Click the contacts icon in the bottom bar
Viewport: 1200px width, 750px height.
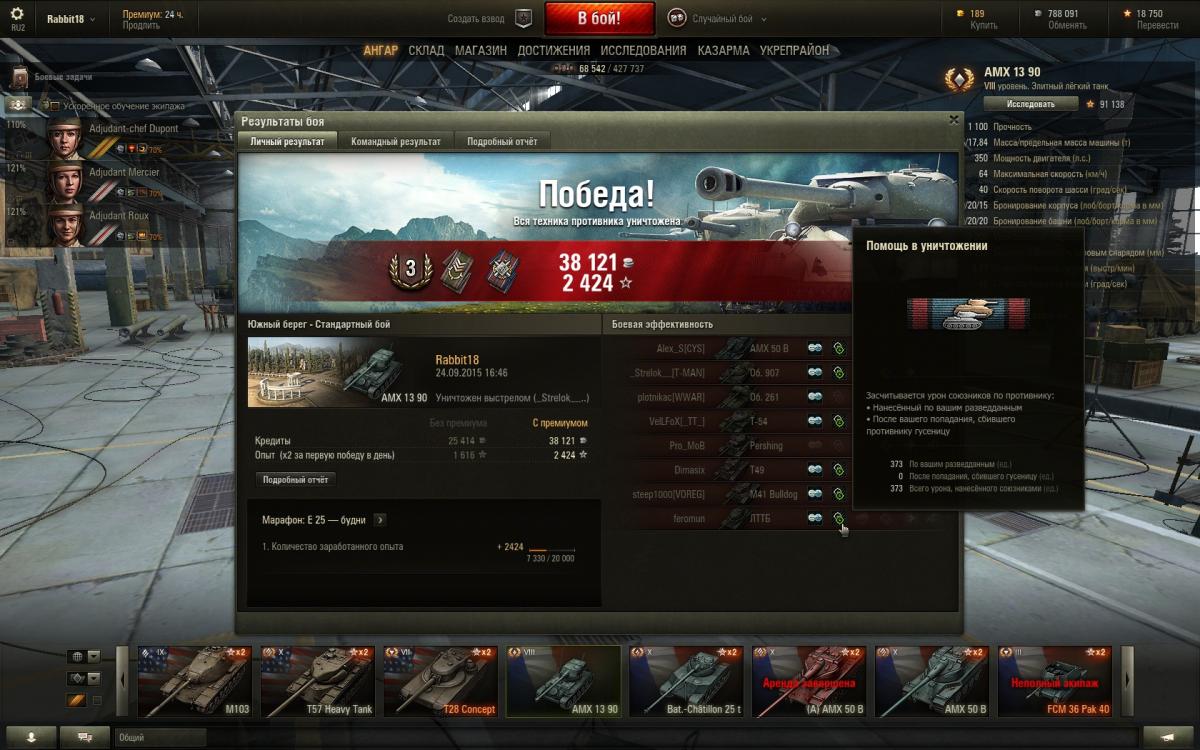[33, 736]
